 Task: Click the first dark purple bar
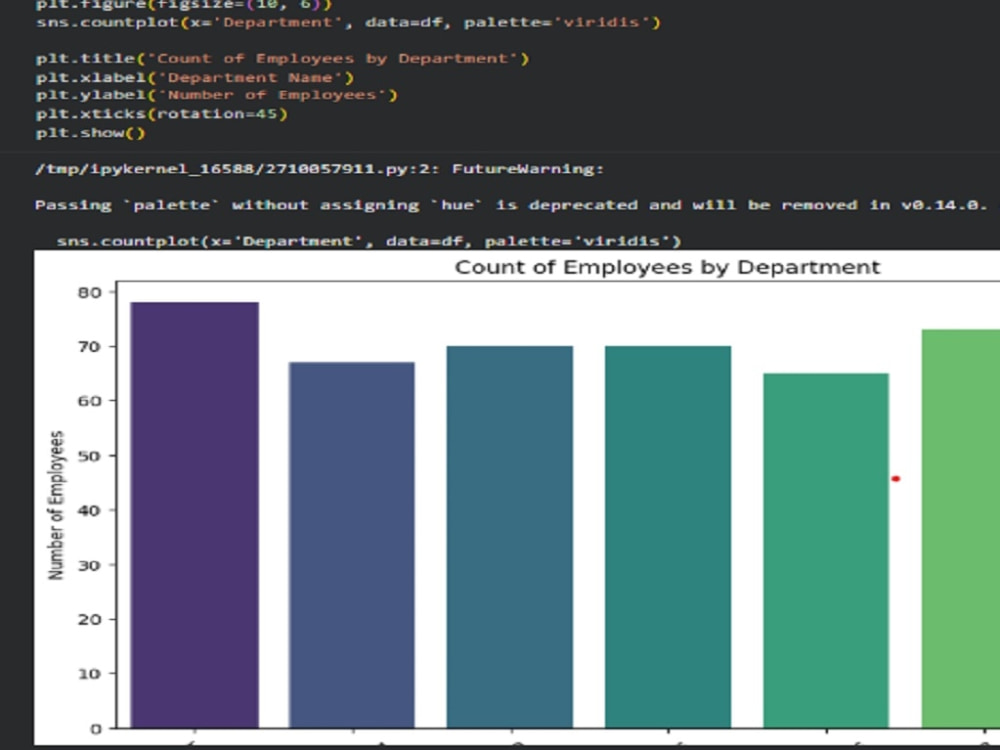pyautogui.click(x=195, y=515)
